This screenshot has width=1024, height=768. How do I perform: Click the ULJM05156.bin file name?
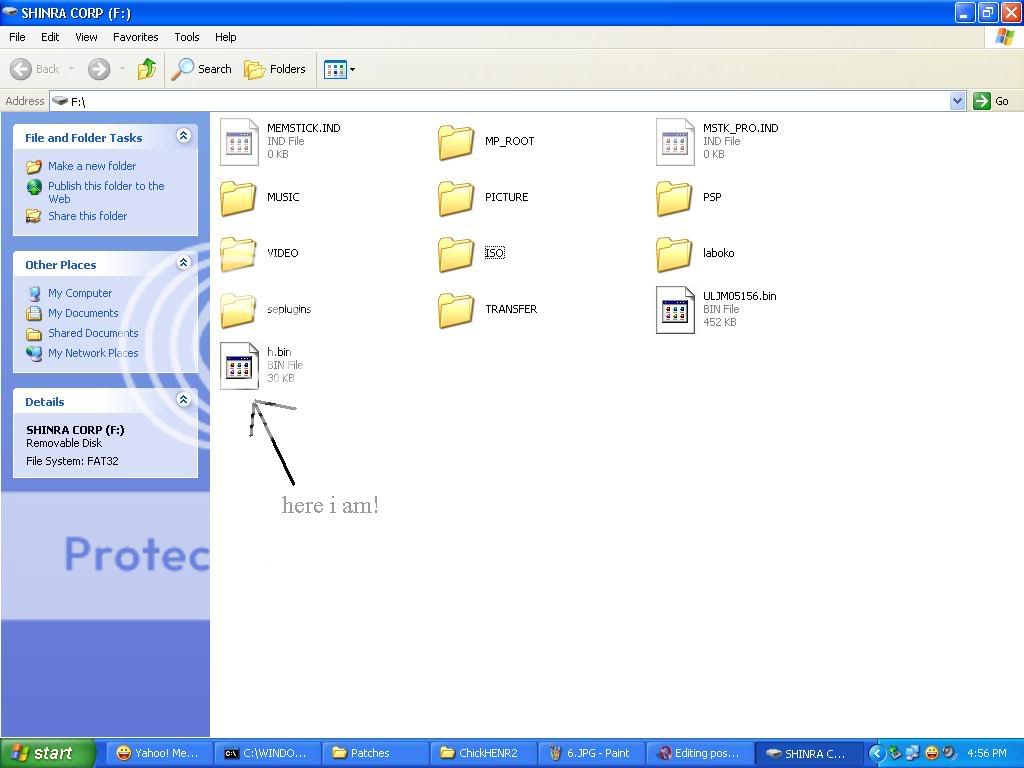click(739, 296)
